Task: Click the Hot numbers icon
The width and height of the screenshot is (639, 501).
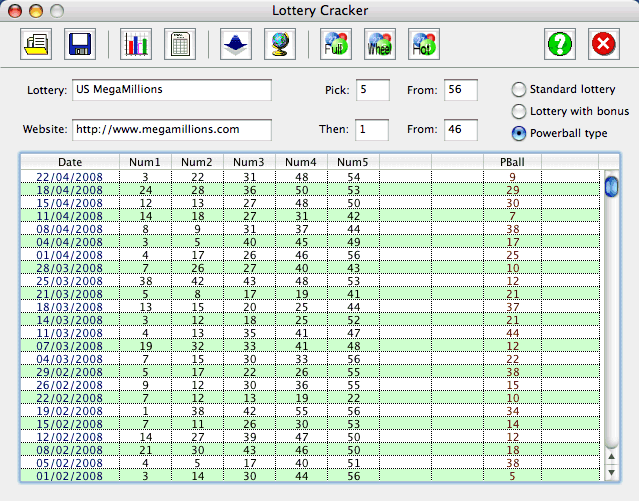Action: [422, 44]
